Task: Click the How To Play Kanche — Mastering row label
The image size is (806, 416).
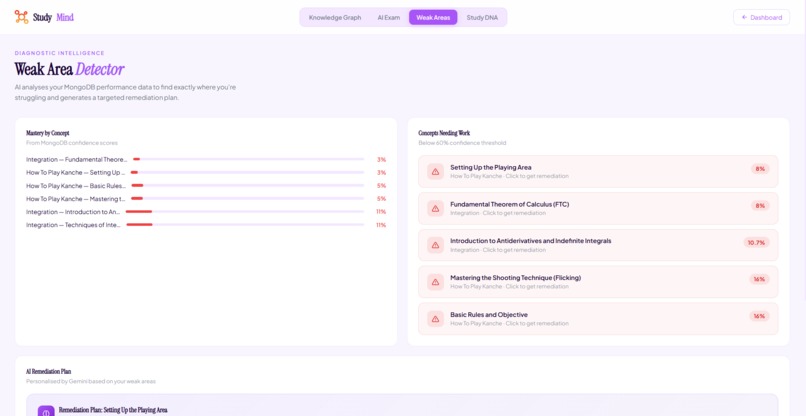Action: (x=76, y=198)
